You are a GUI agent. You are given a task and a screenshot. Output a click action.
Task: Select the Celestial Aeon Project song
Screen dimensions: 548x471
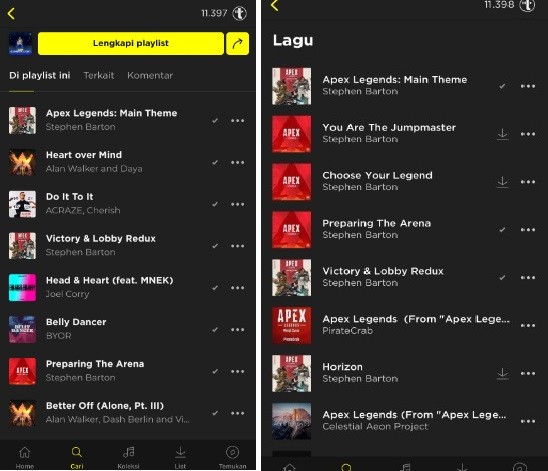click(x=404, y=421)
